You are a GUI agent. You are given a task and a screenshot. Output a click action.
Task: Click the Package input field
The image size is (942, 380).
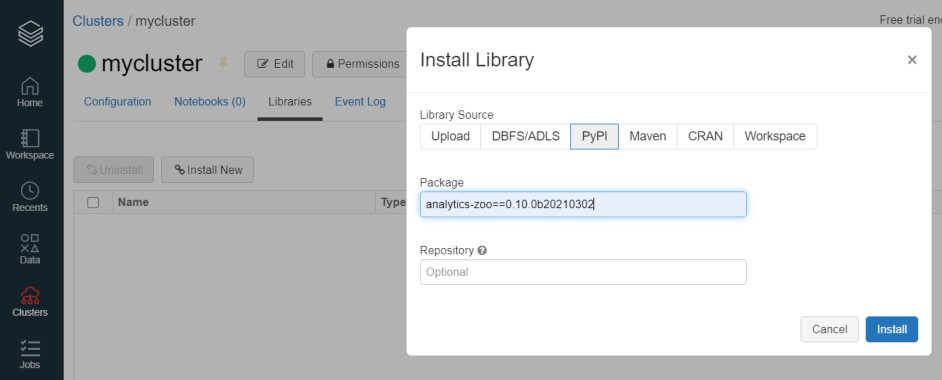583,204
